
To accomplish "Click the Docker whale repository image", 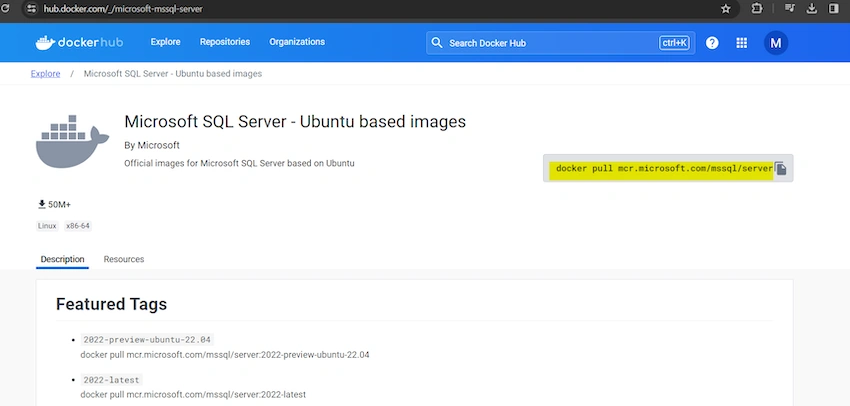I will coord(72,141).
